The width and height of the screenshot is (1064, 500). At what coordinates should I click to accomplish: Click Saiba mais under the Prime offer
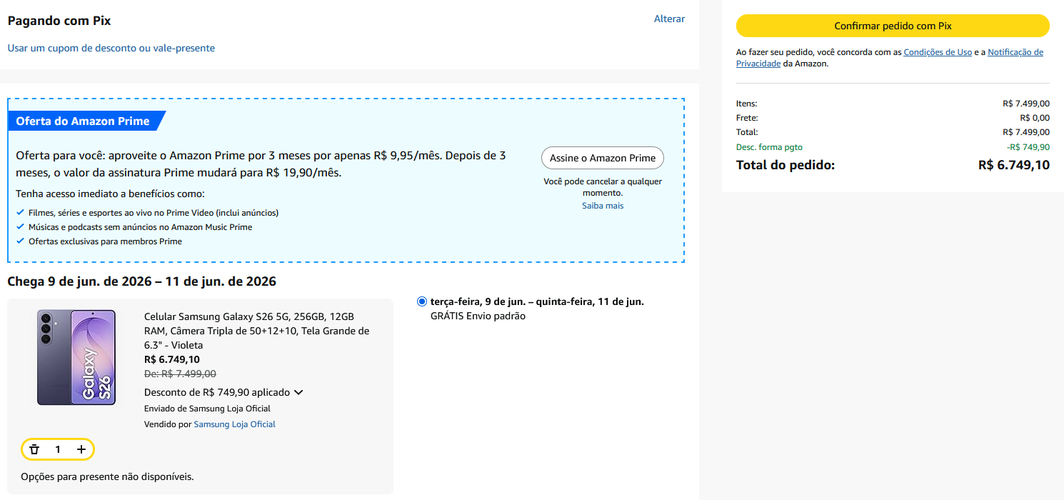[603, 206]
